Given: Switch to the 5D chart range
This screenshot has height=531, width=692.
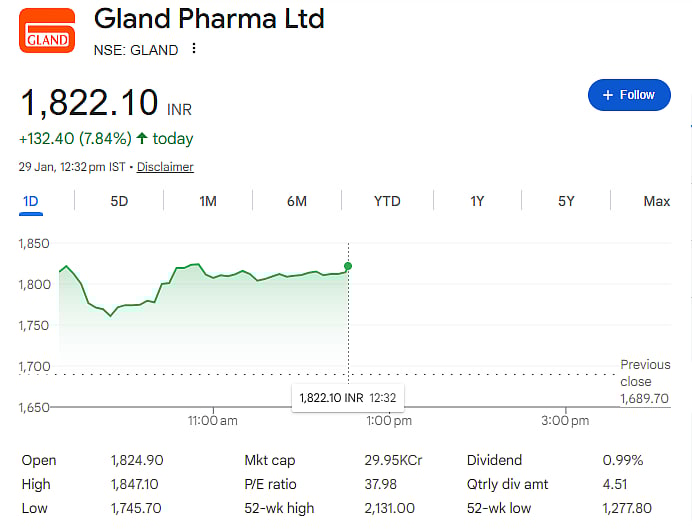Looking at the screenshot, I should [x=119, y=201].
